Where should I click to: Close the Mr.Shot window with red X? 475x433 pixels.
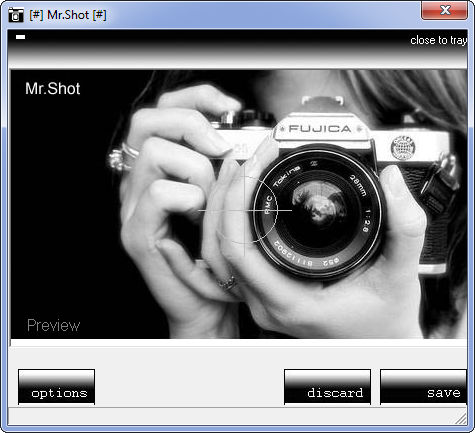pyautogui.click(x=444, y=10)
